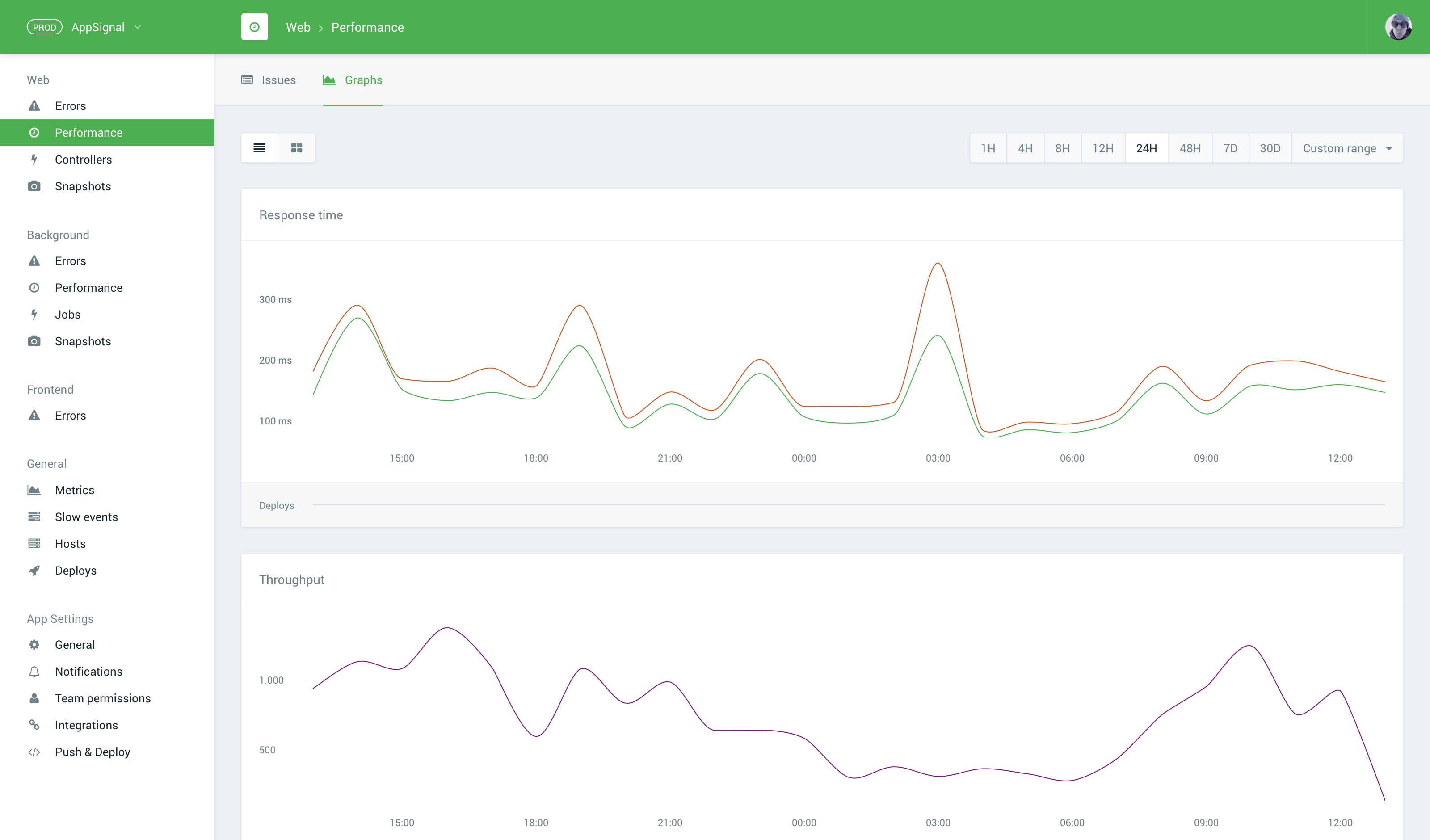Open the Notifications bell icon

click(34, 672)
